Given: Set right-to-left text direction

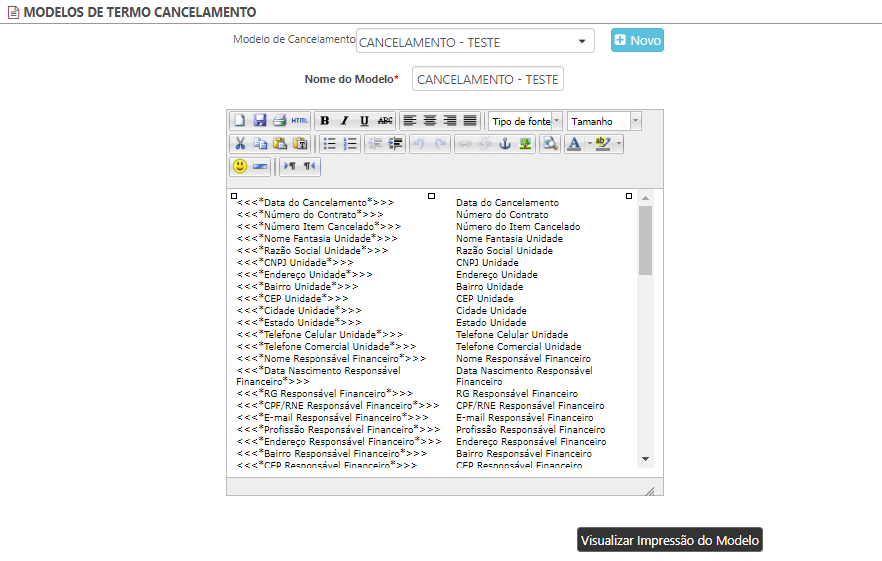Looking at the screenshot, I should click(x=309, y=166).
